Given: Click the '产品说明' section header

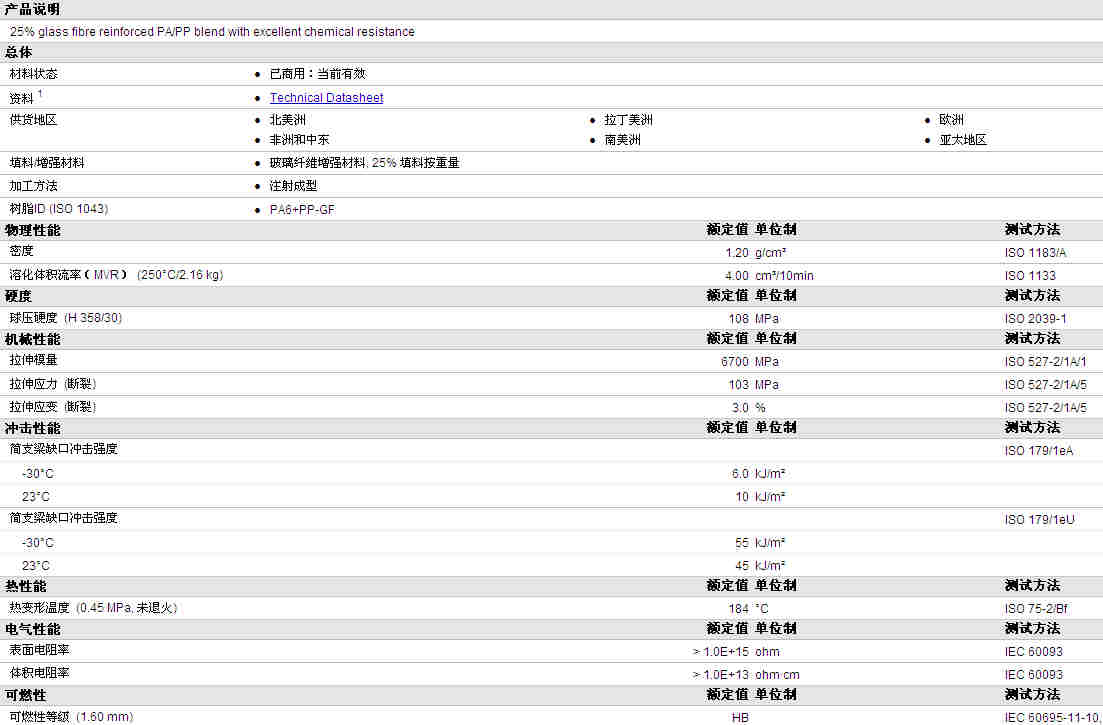Looking at the screenshot, I should (x=32, y=9).
